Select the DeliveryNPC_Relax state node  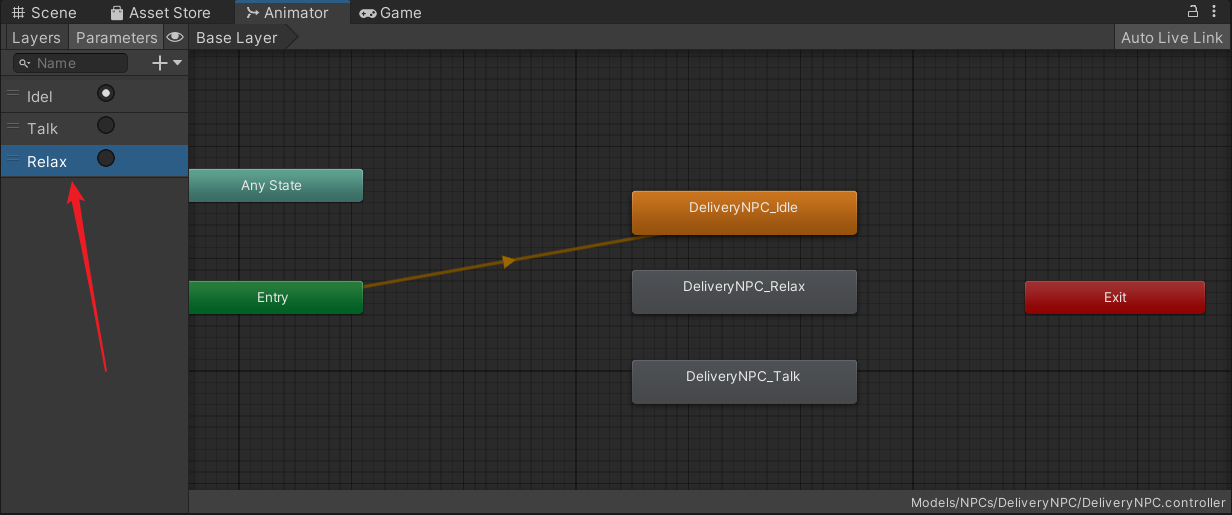744,291
